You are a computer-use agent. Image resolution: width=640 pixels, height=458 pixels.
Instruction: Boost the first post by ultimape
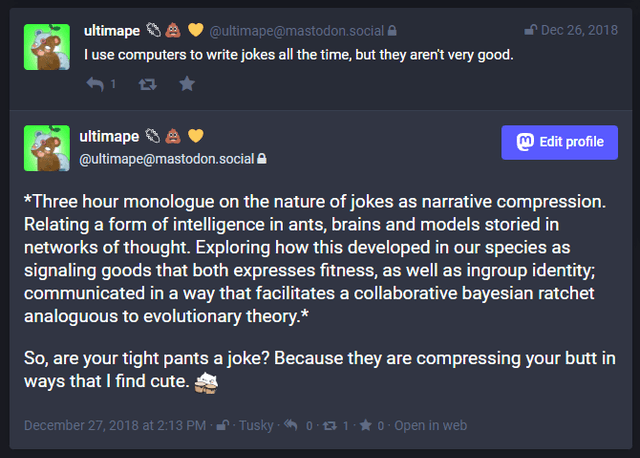(x=147, y=84)
